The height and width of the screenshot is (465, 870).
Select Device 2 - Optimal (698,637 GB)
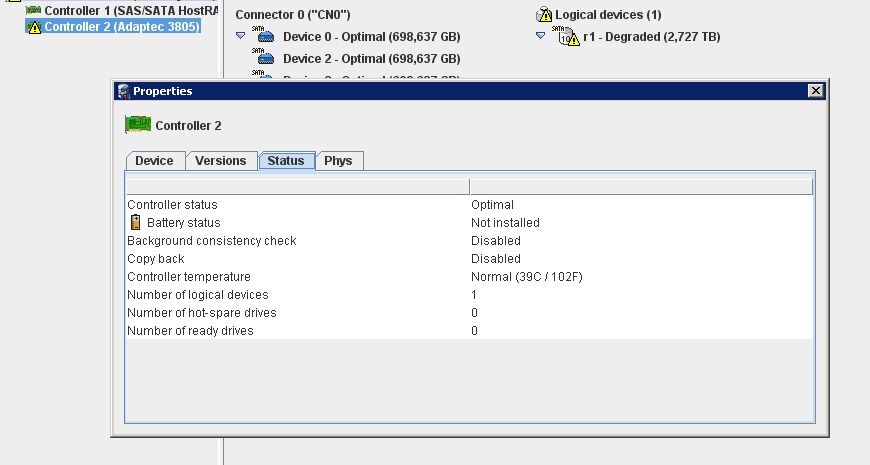(x=372, y=59)
